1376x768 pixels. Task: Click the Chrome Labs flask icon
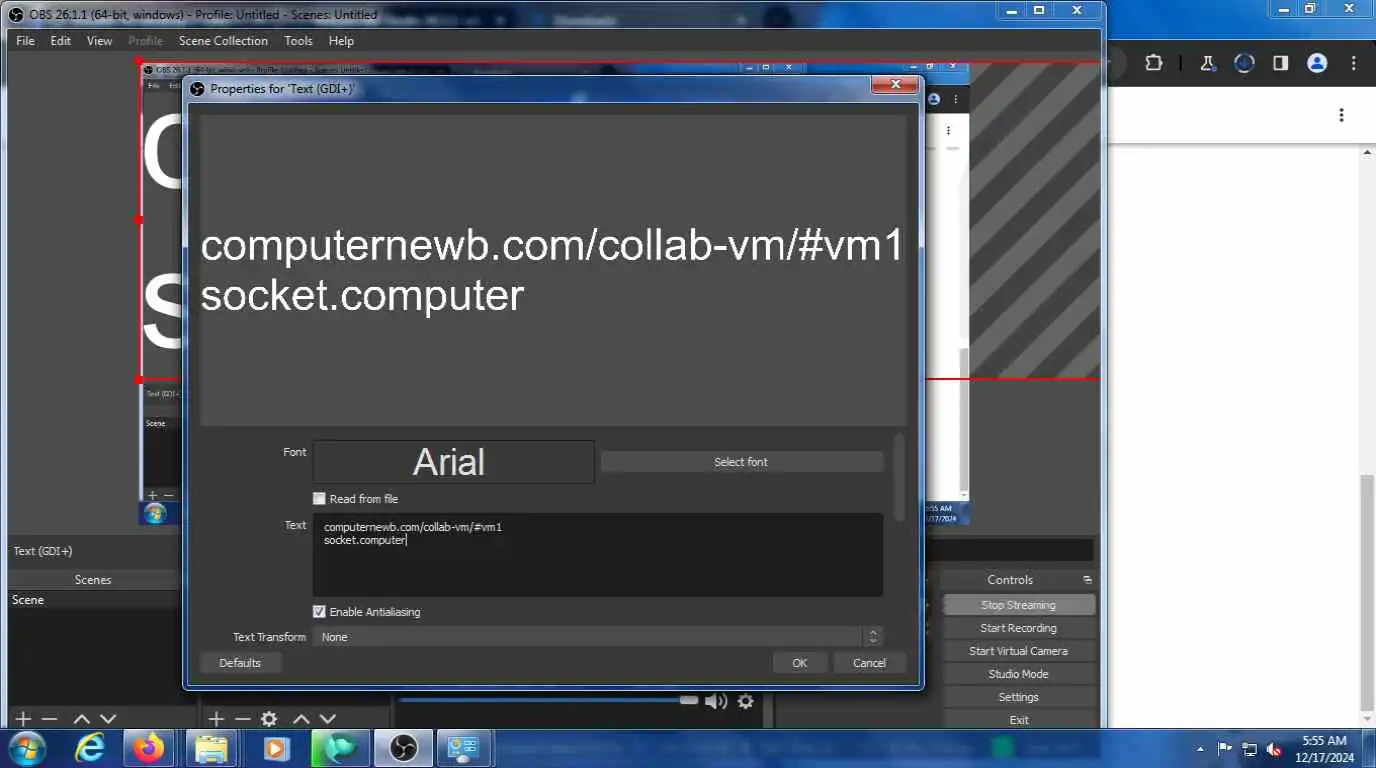coord(1207,63)
